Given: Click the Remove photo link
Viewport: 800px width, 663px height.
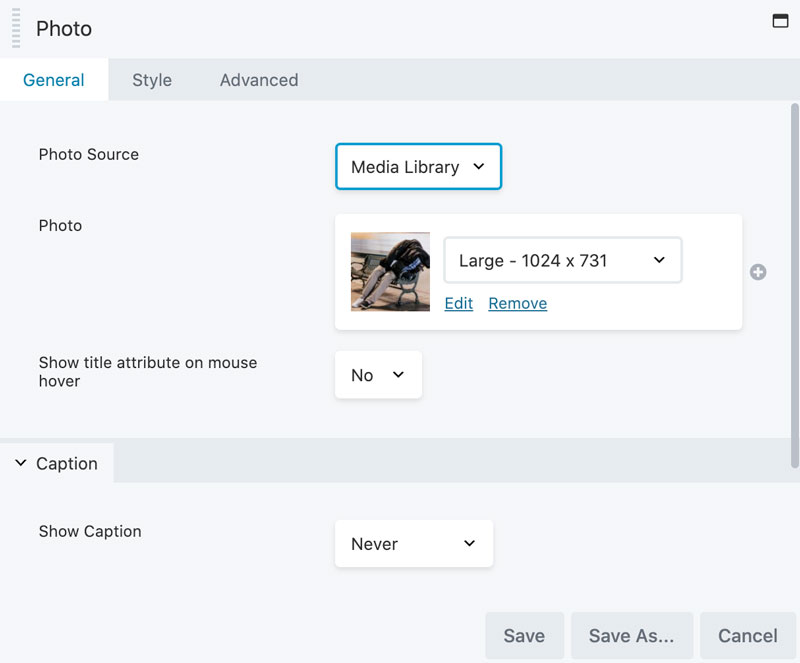Looking at the screenshot, I should [x=517, y=303].
